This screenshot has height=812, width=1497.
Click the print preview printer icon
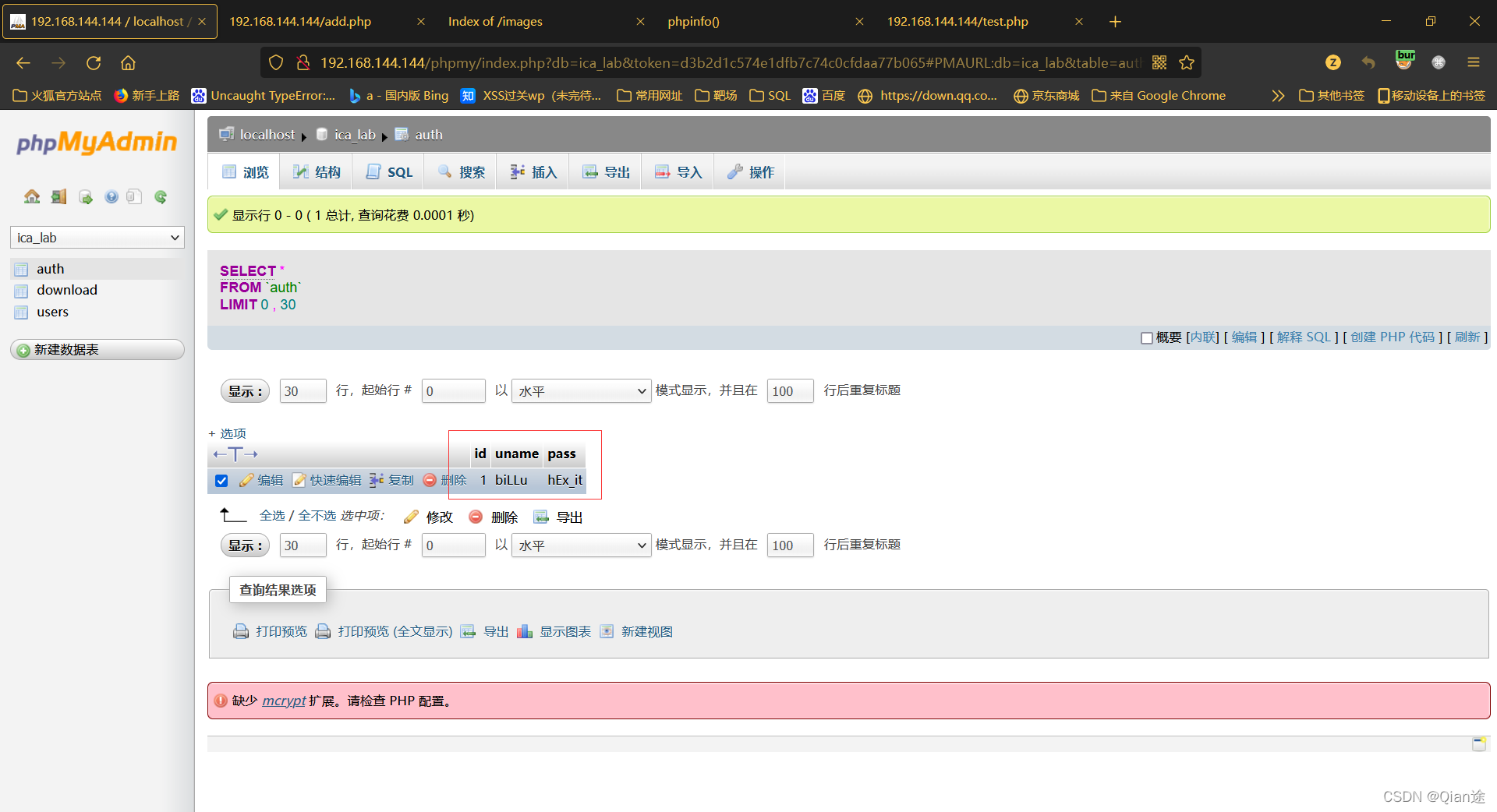click(x=241, y=632)
